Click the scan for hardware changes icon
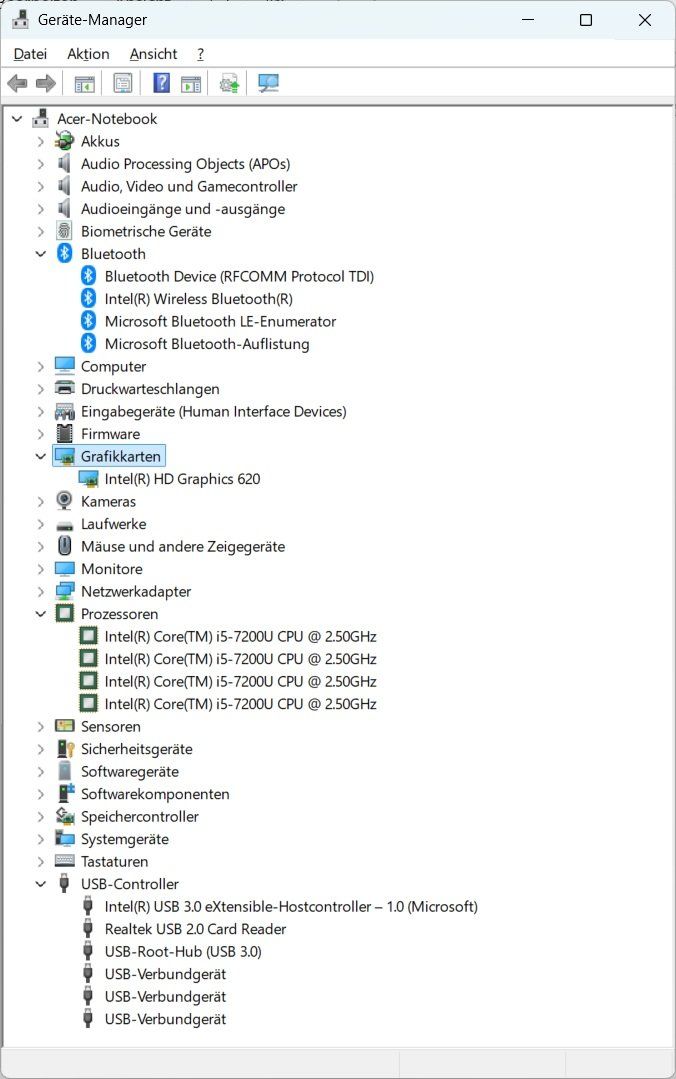Screen dimensions: 676x1079 pos(268,84)
